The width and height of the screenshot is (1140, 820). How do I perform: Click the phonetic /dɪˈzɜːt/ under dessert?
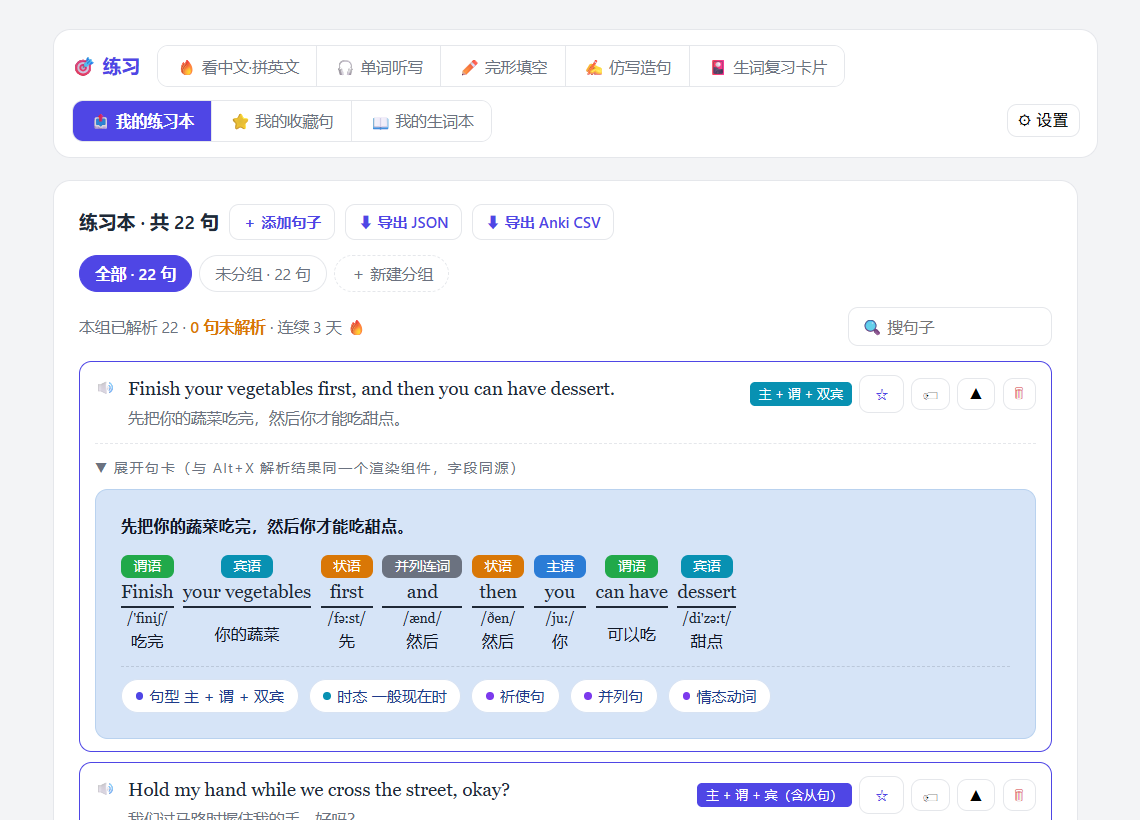click(707, 618)
